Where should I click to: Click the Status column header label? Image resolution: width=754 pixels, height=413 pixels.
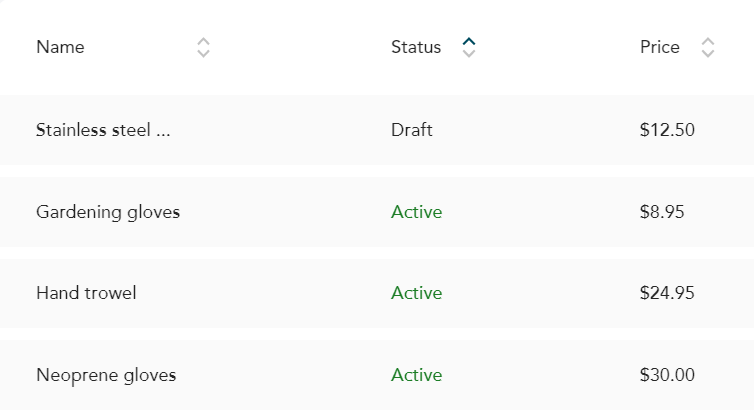click(x=416, y=47)
